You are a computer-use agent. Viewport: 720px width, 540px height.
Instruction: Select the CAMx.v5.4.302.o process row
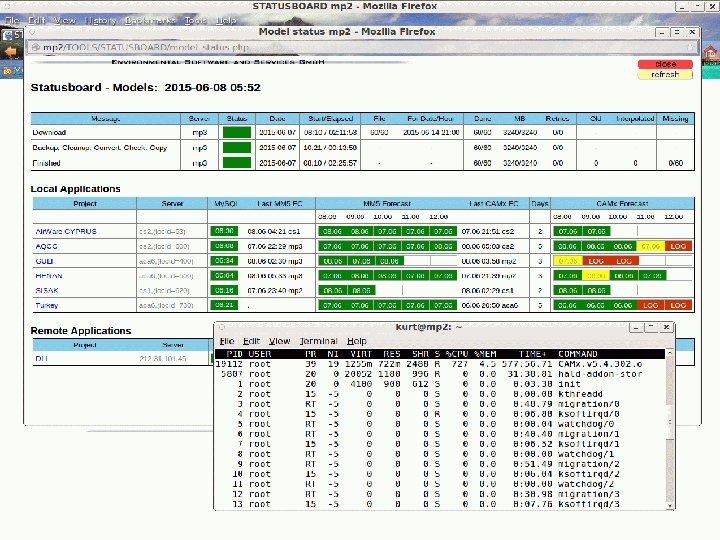[439, 364]
